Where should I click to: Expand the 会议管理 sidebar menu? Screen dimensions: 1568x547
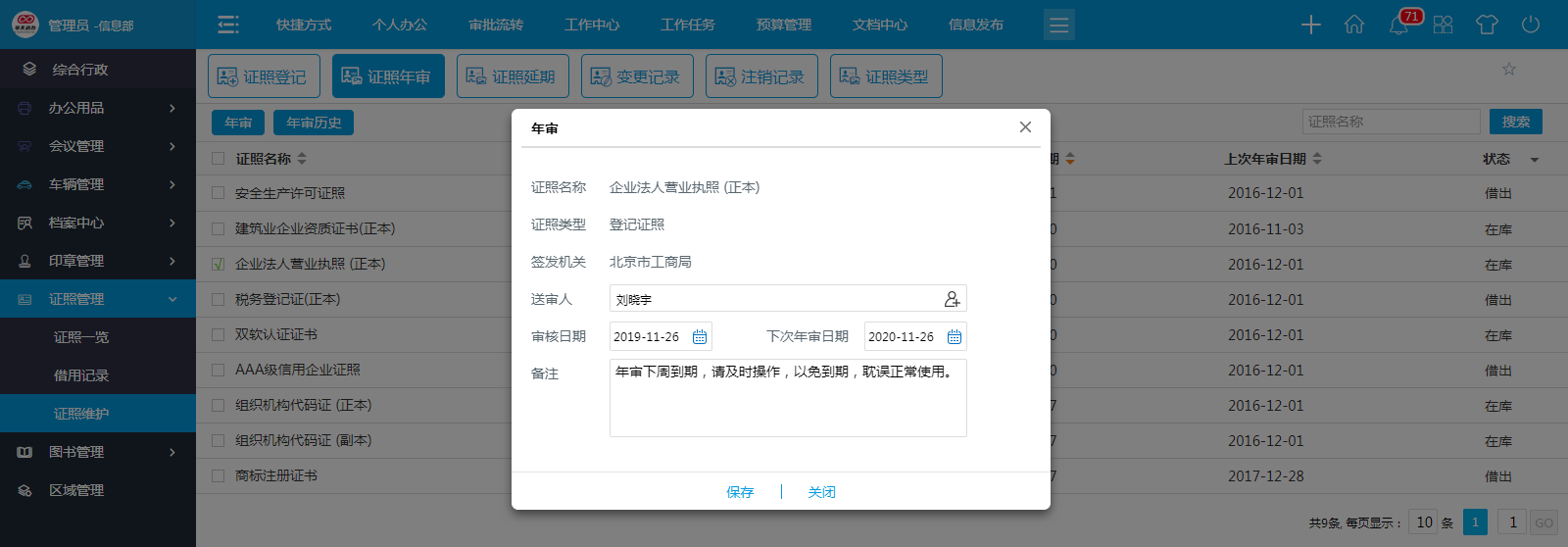tap(172, 146)
